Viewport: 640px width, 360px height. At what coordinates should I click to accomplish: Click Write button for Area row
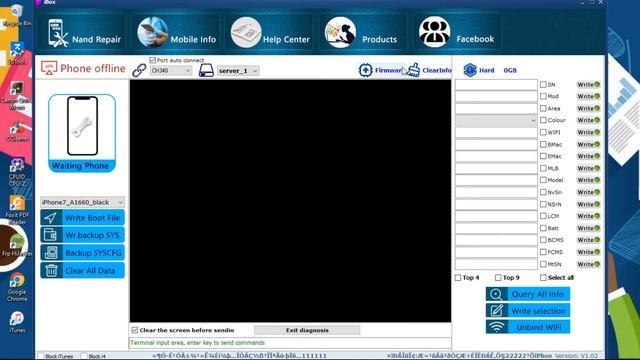[x=588, y=108]
